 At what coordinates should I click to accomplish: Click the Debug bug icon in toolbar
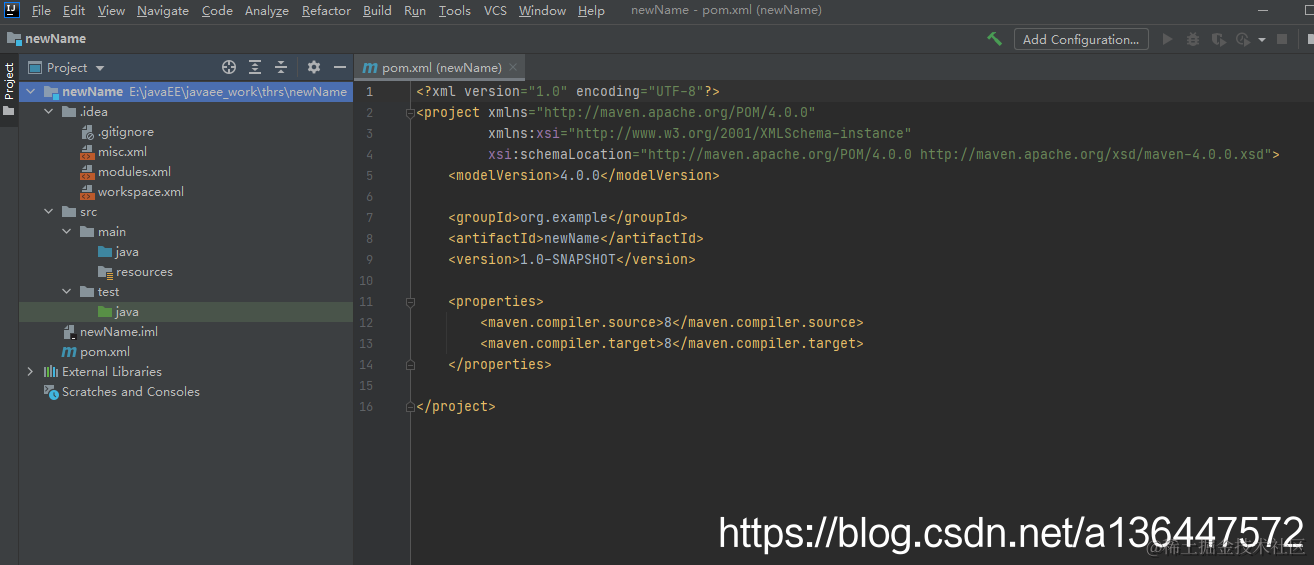1193,39
